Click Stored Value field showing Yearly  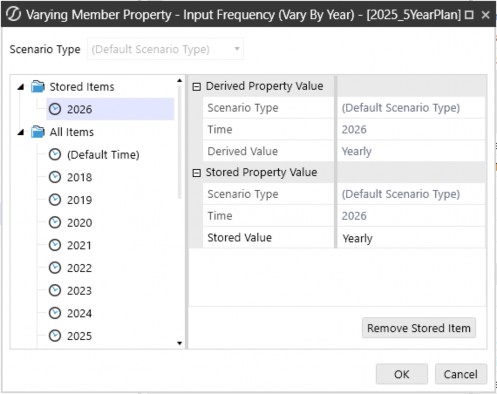pos(411,238)
